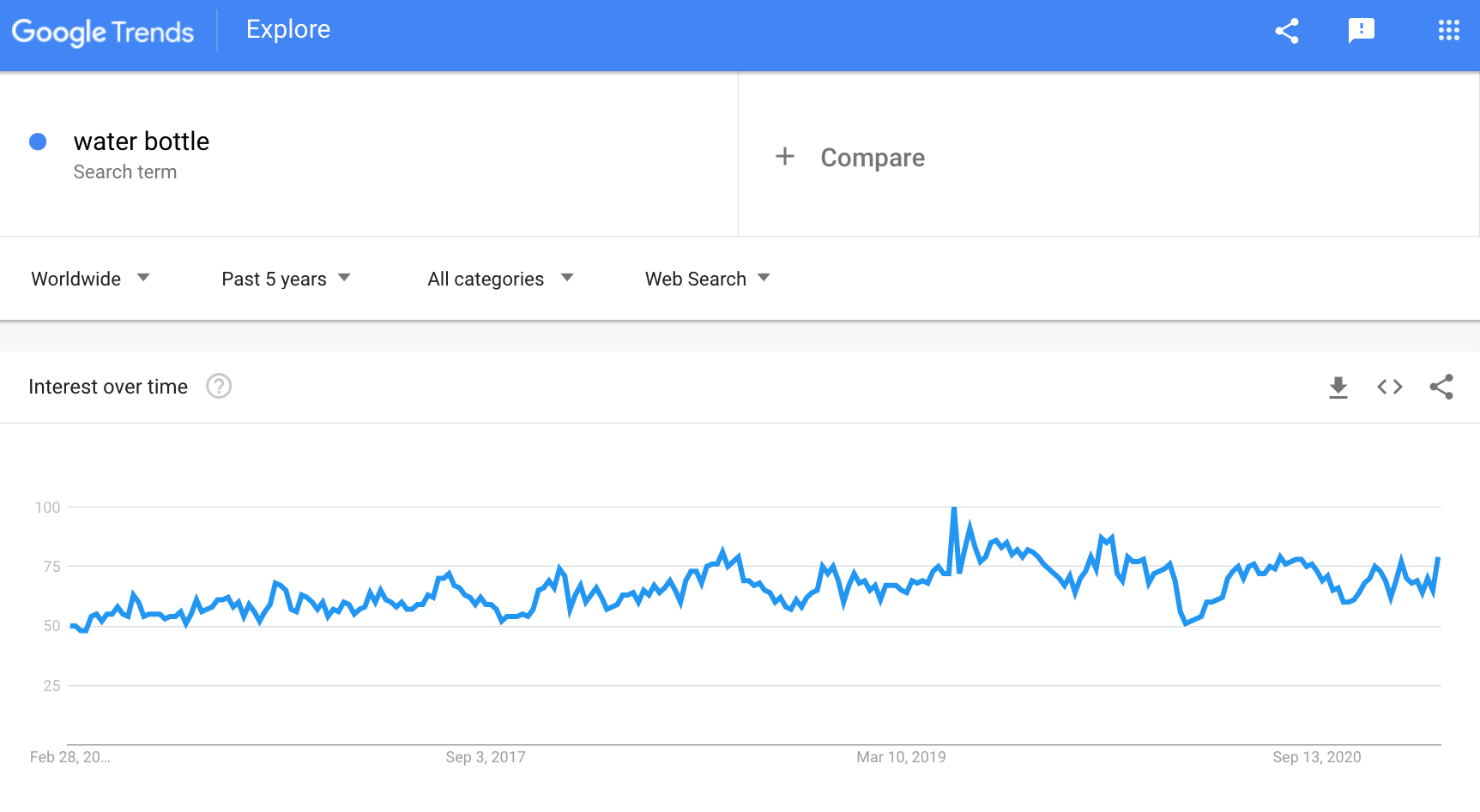Viewport: 1480px width, 812px height.
Task: Click the embed code icon
Action: point(1389,387)
